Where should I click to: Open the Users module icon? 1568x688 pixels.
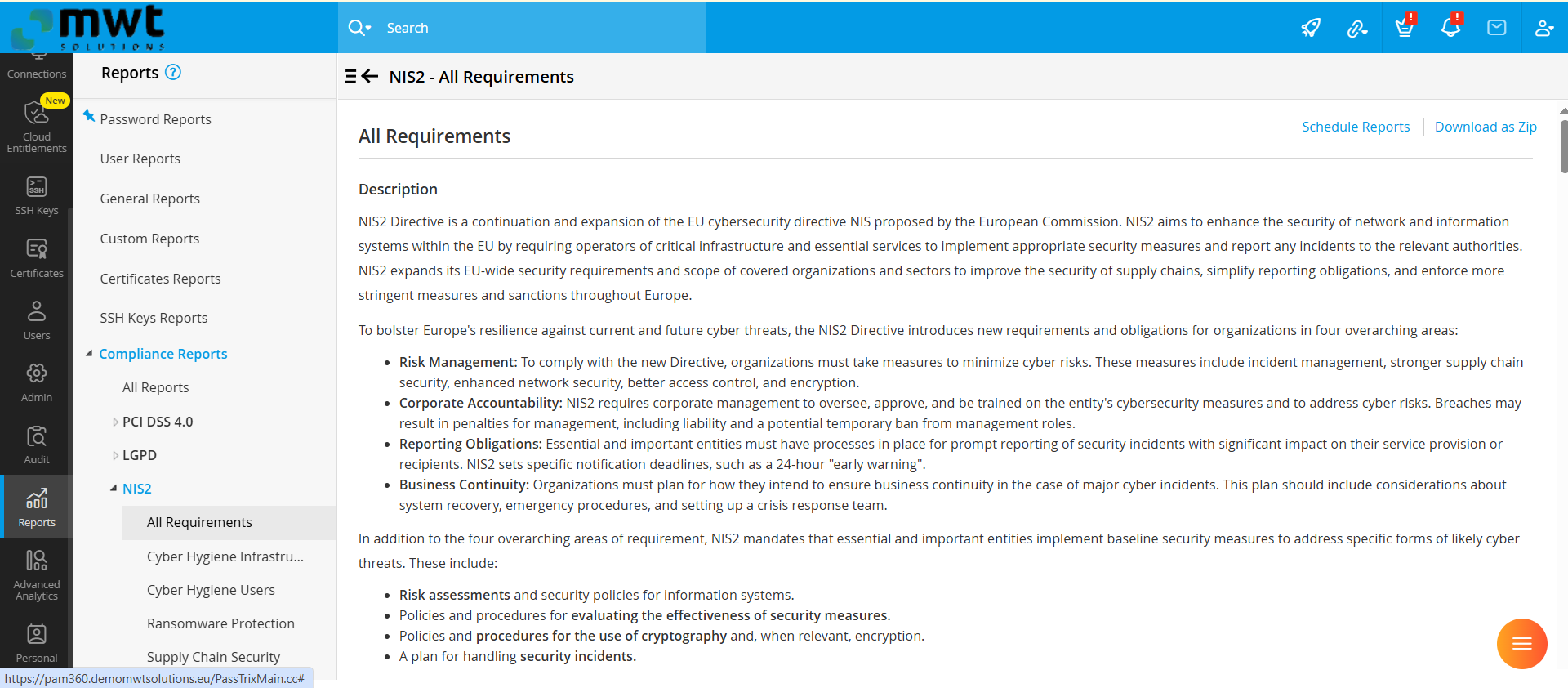pos(37,311)
